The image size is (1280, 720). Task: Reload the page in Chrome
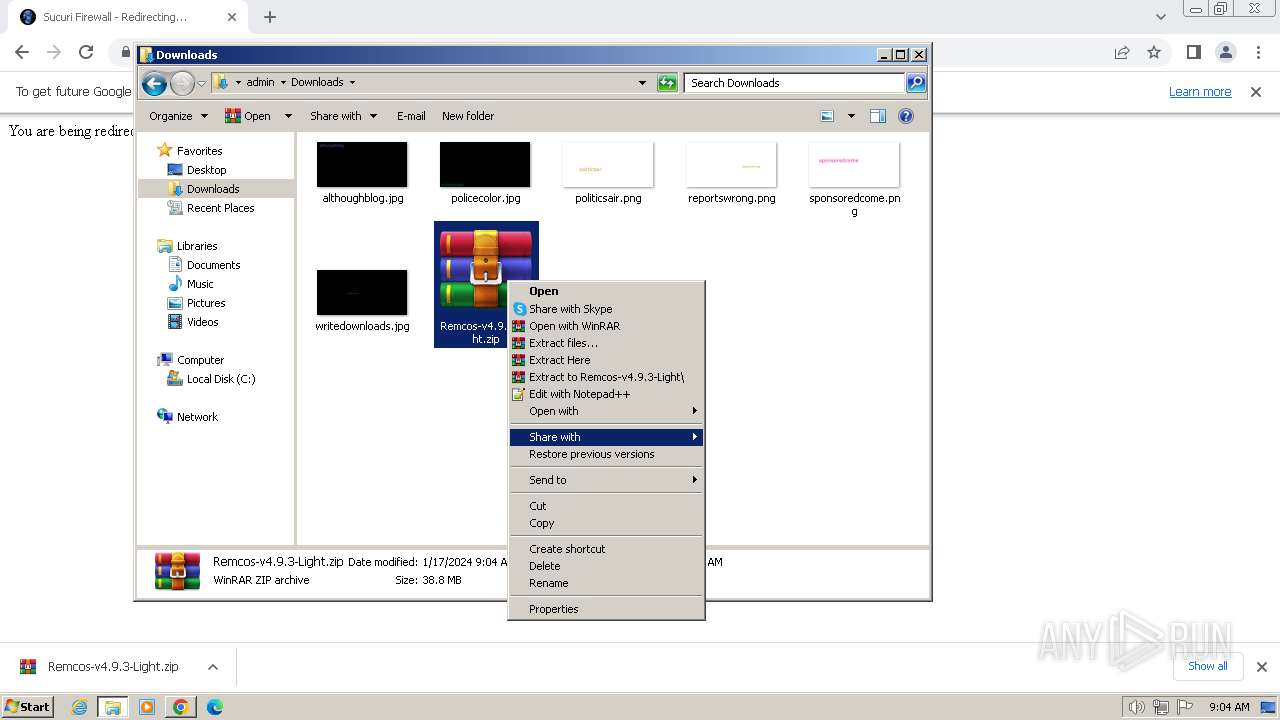point(86,52)
